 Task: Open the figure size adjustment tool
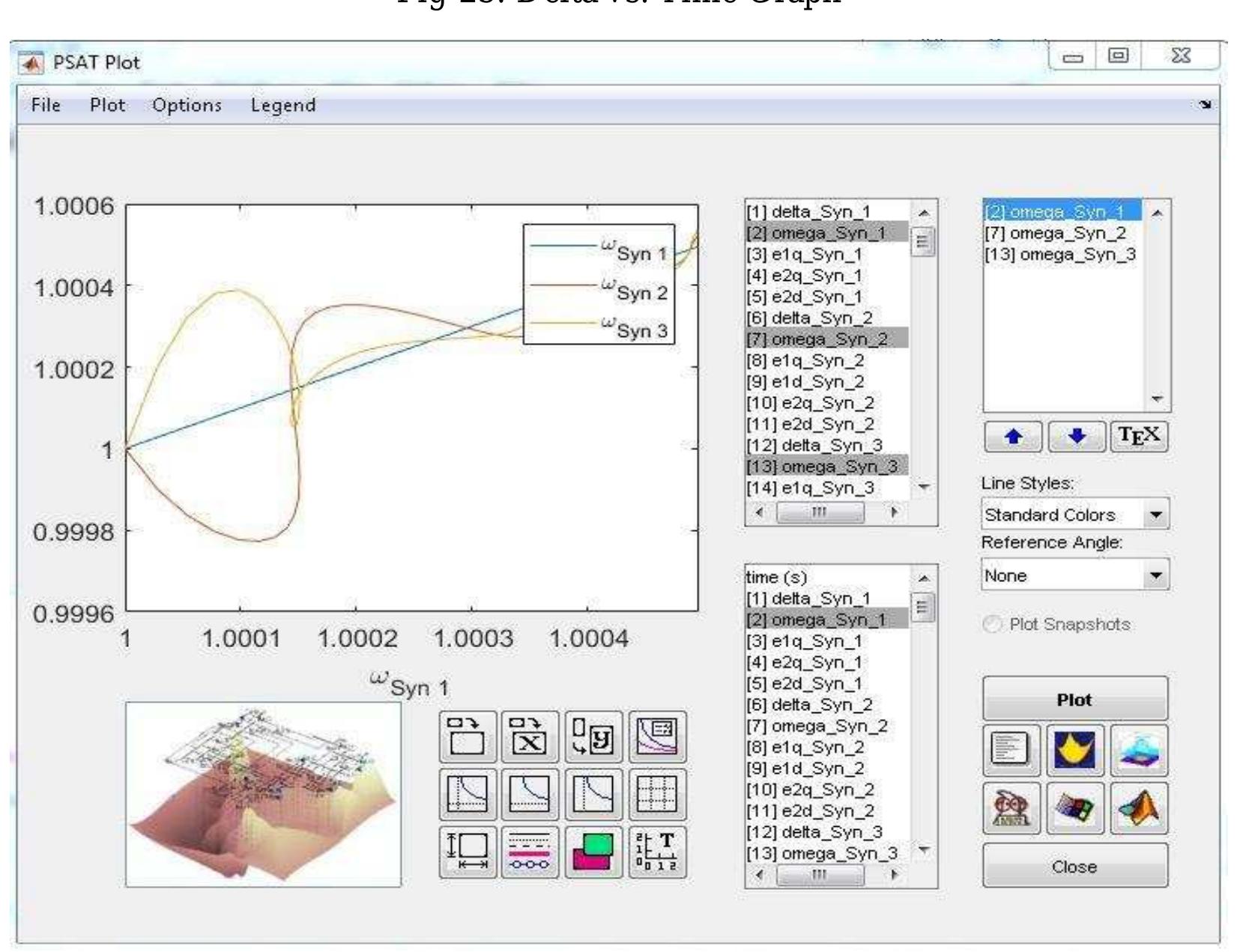tap(468, 850)
